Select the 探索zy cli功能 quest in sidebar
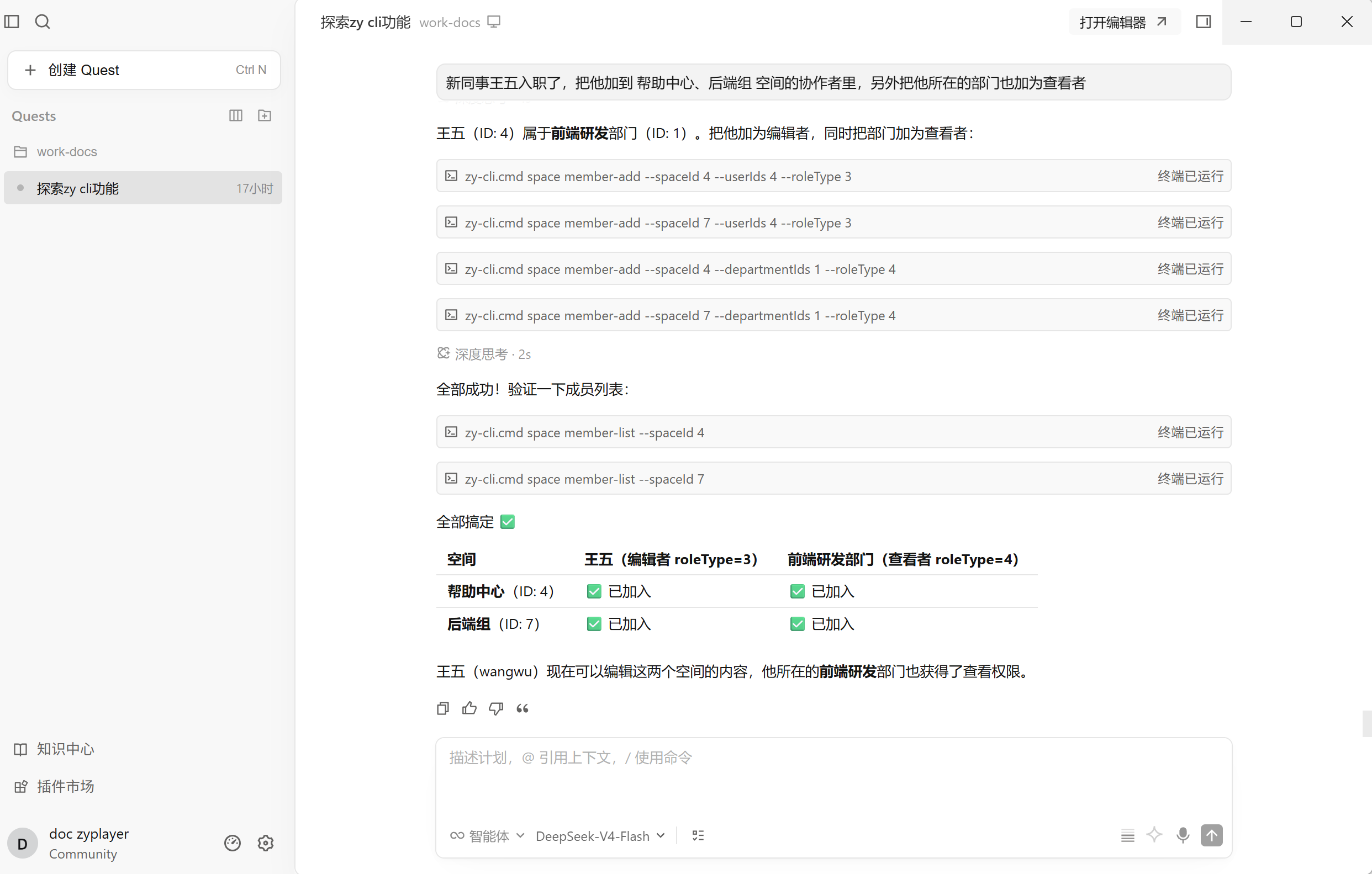 pyautogui.click(x=143, y=188)
